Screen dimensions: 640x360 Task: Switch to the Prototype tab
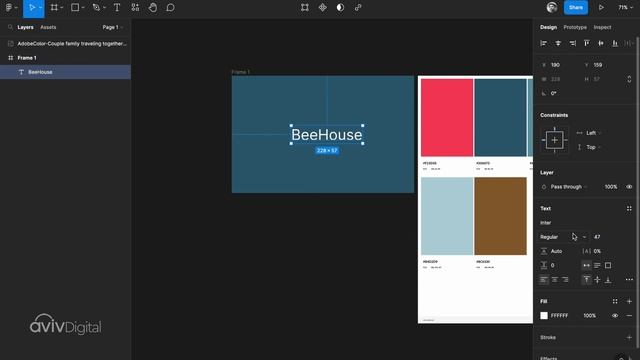[x=575, y=27]
